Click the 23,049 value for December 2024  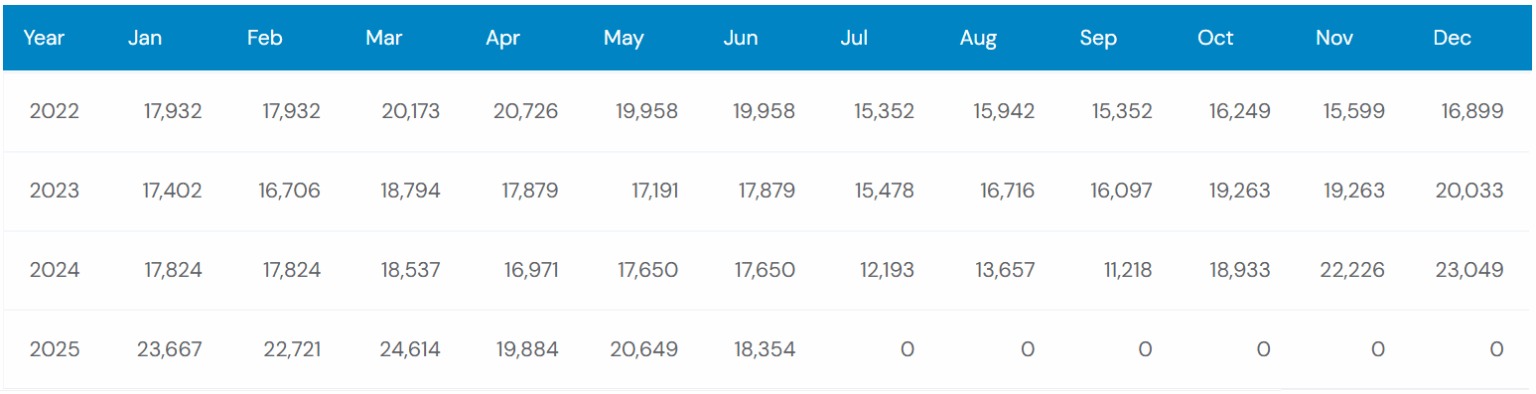coord(1470,270)
